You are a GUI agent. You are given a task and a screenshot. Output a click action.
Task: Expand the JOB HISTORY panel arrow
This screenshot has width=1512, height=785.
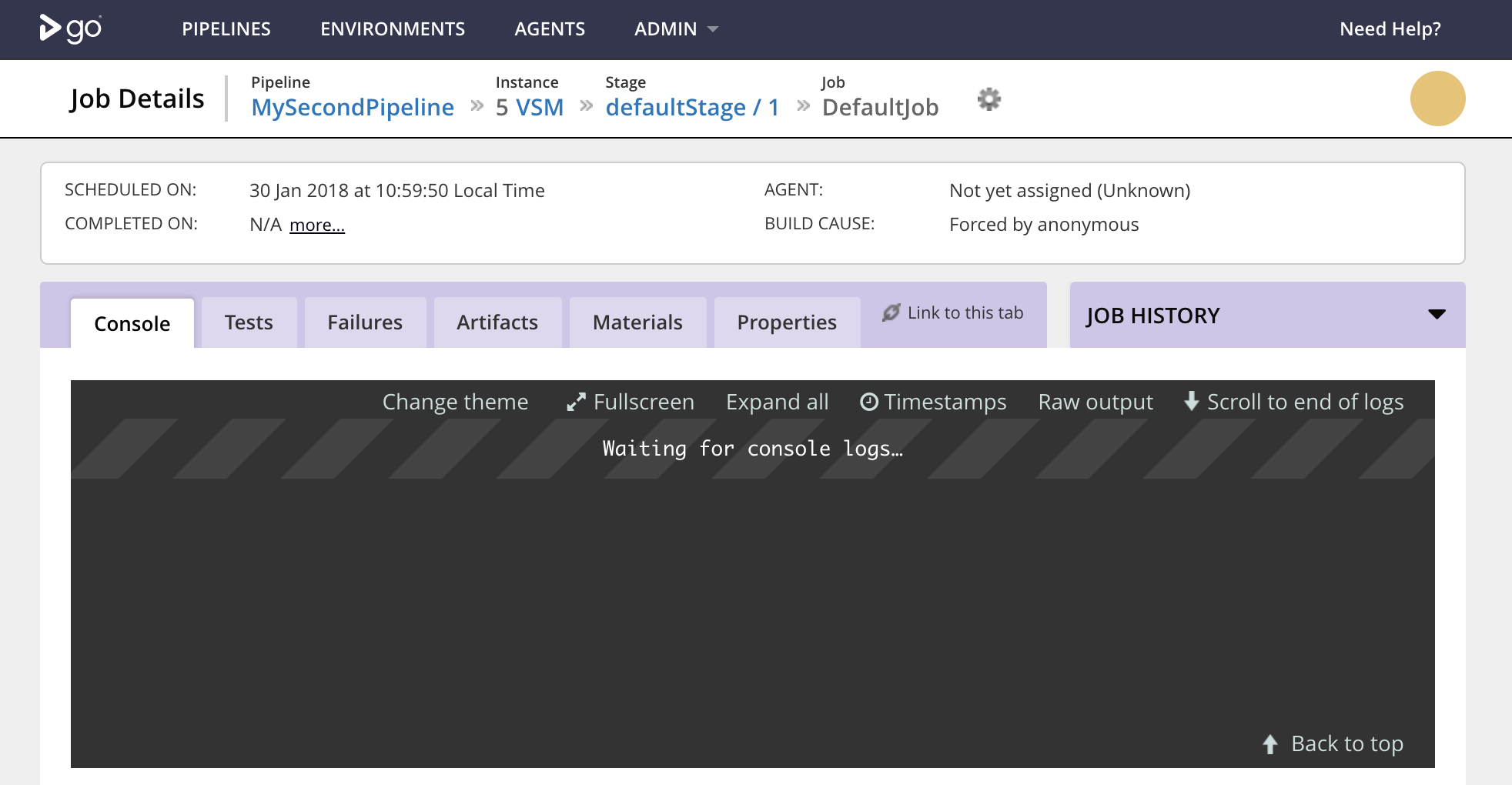point(1437,314)
